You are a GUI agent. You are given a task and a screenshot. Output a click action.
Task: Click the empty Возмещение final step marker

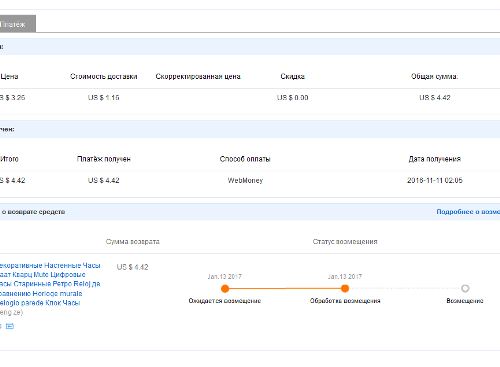click(465, 288)
